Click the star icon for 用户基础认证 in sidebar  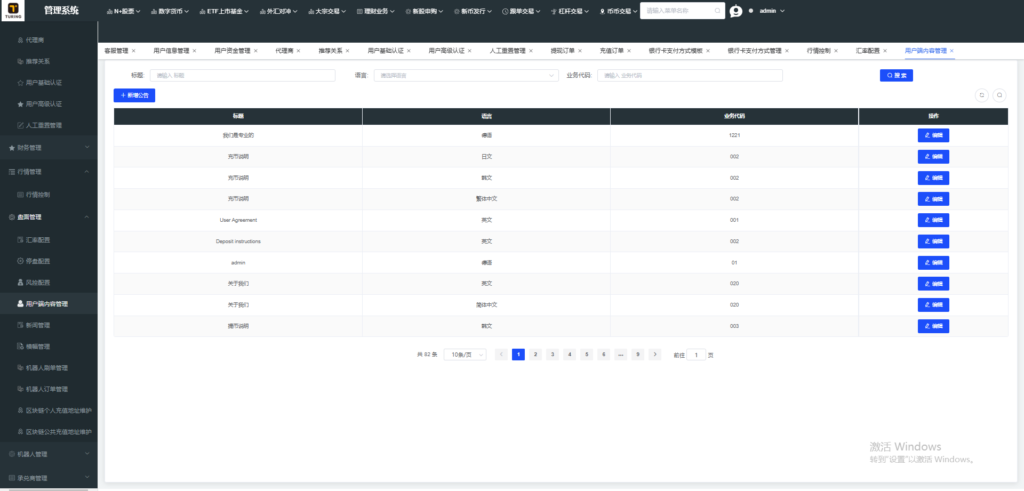click(x=20, y=83)
